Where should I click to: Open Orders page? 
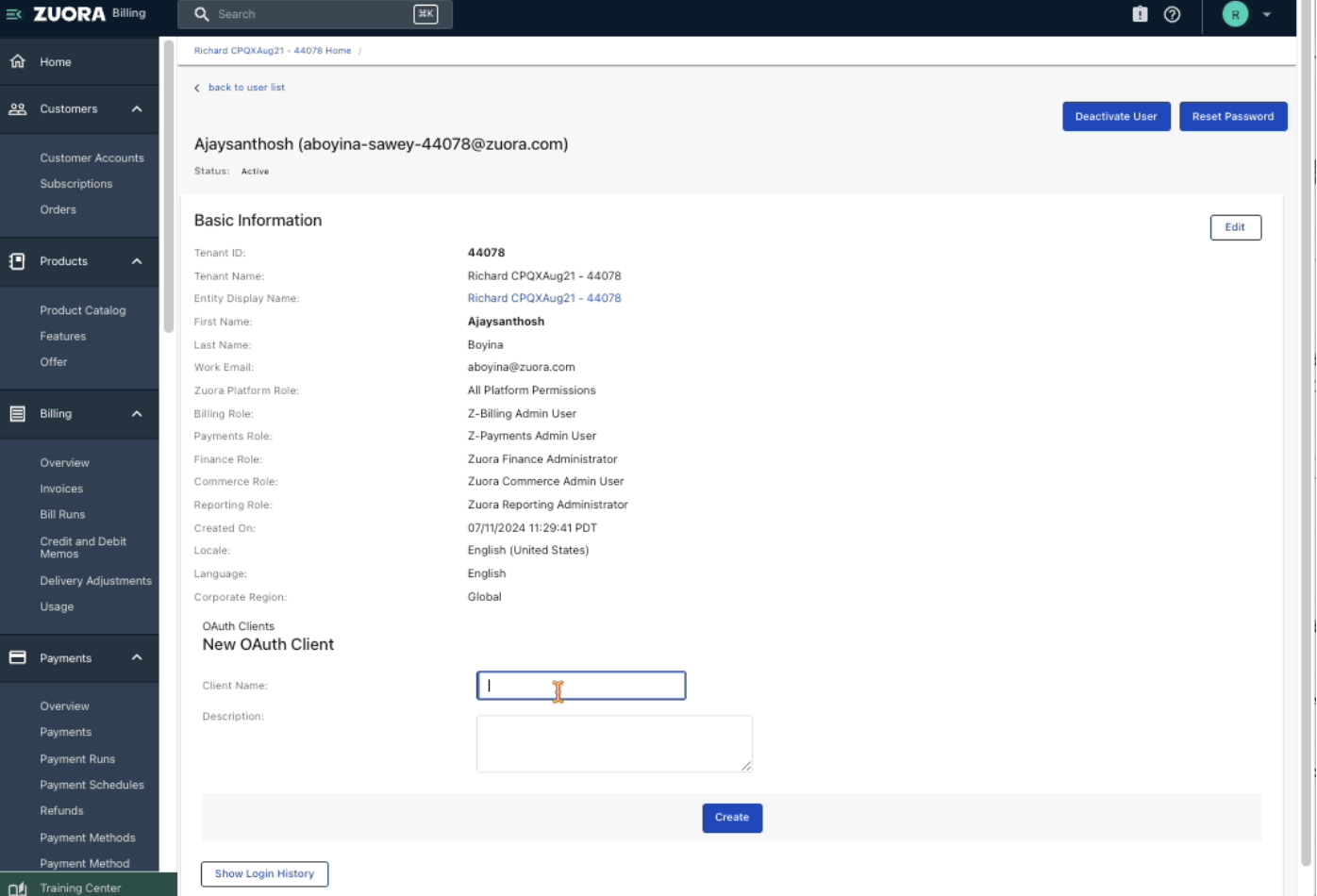click(58, 209)
